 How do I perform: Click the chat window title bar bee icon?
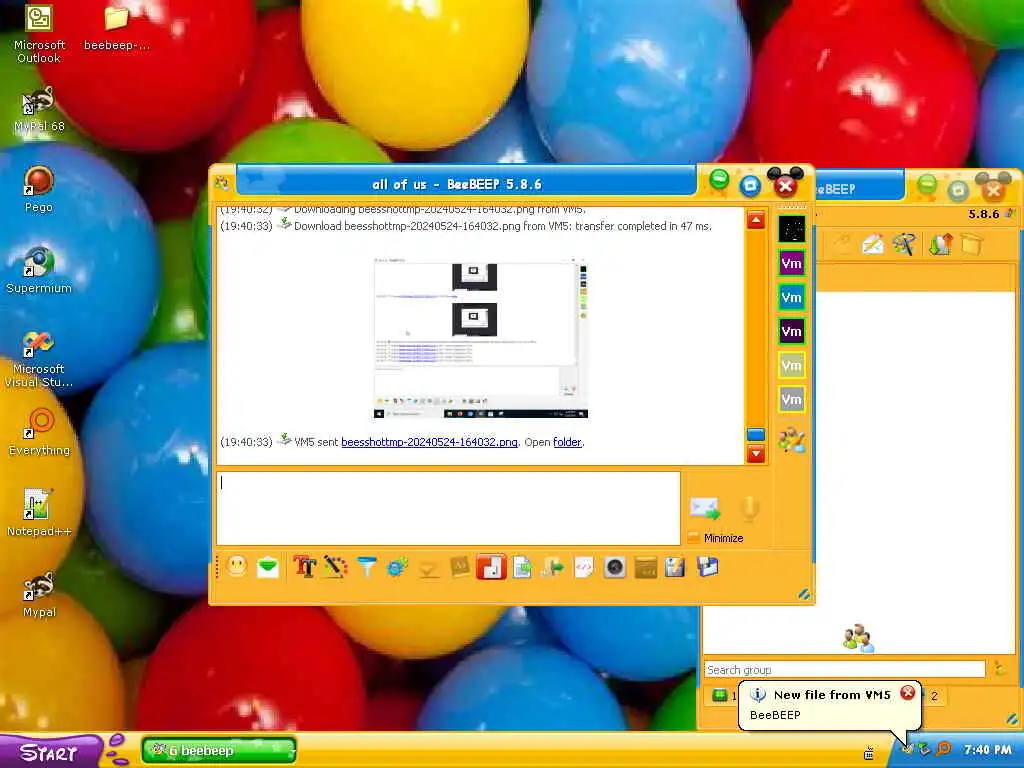(222, 183)
